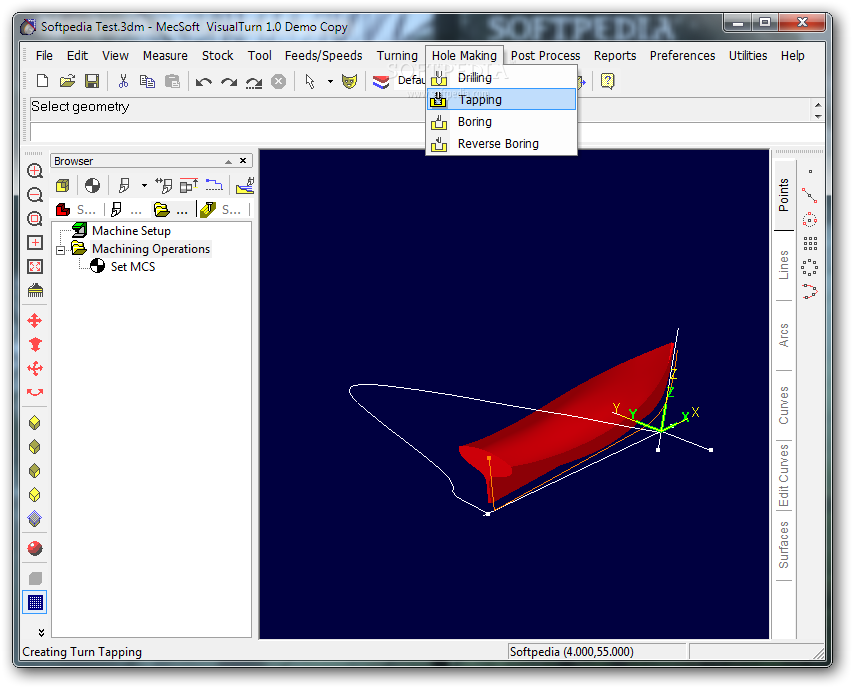
Task: Switch to the Lines vertical tab
Action: pos(783,265)
